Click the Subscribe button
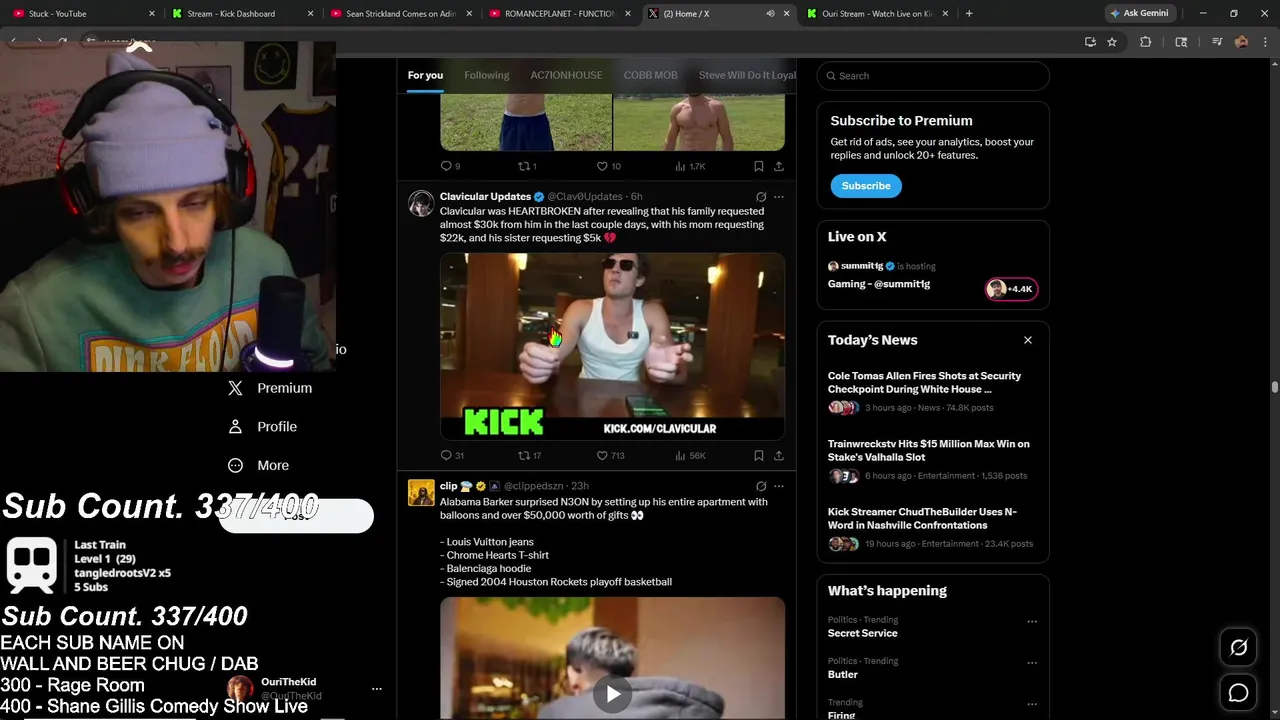 tap(866, 186)
